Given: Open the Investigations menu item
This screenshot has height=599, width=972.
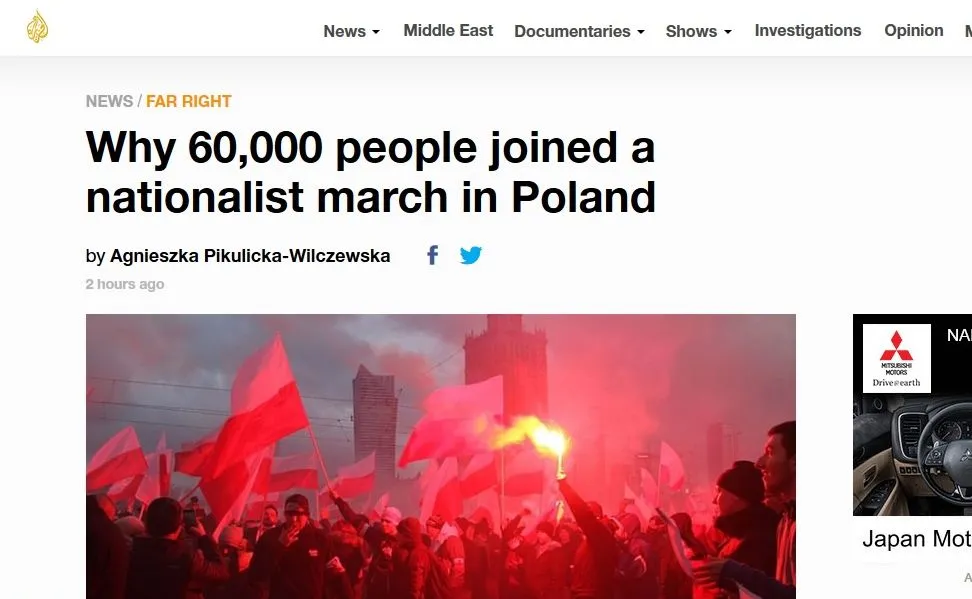Looking at the screenshot, I should pos(807,30).
